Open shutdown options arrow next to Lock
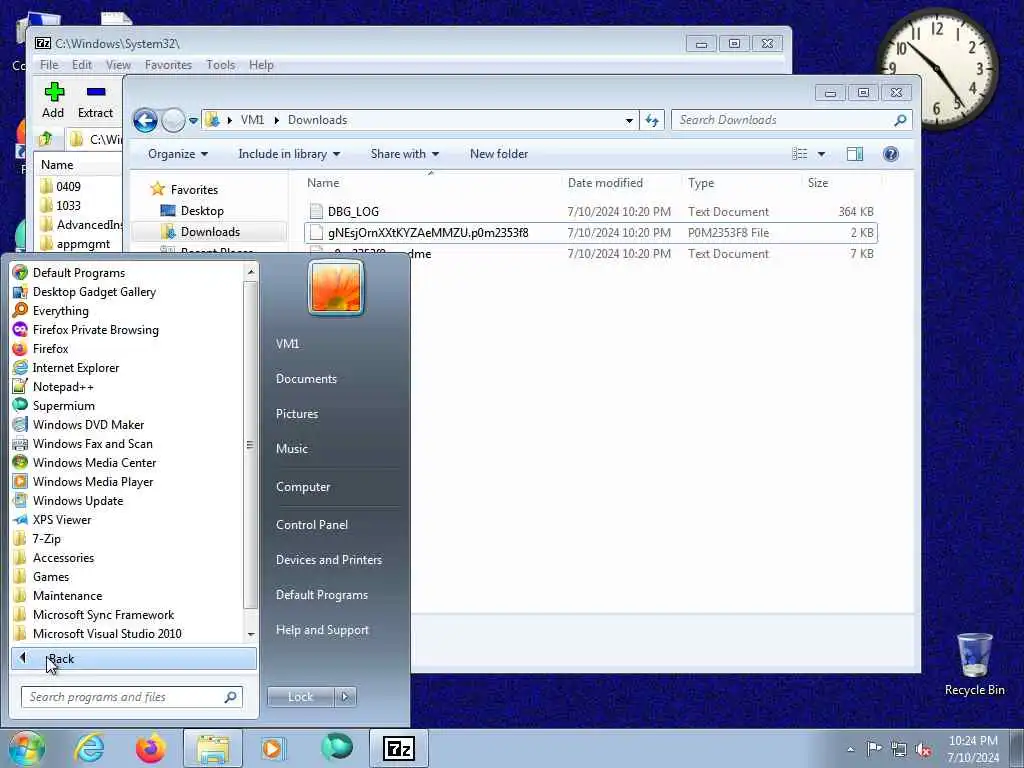1024x768 pixels. click(345, 697)
